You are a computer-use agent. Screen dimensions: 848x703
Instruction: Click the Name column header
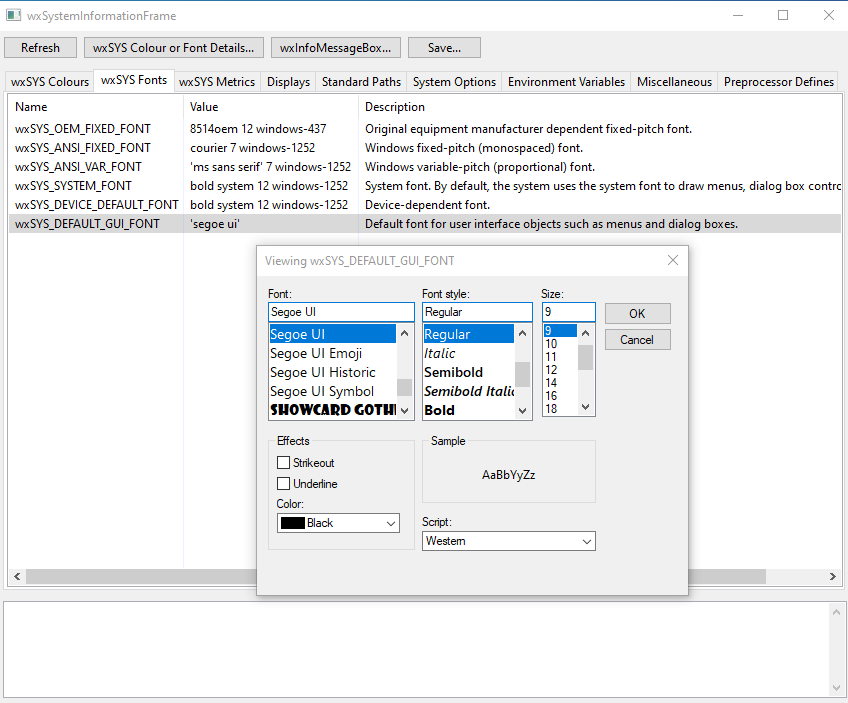pyautogui.click(x=95, y=107)
